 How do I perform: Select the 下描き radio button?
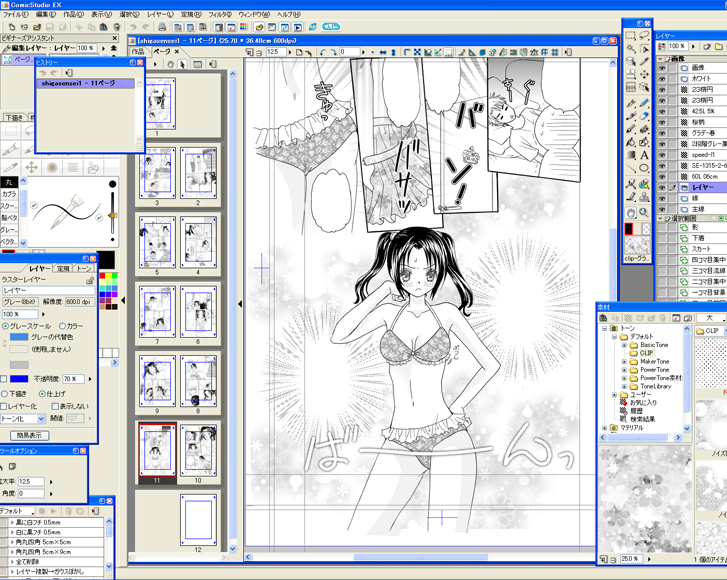coord(4,394)
